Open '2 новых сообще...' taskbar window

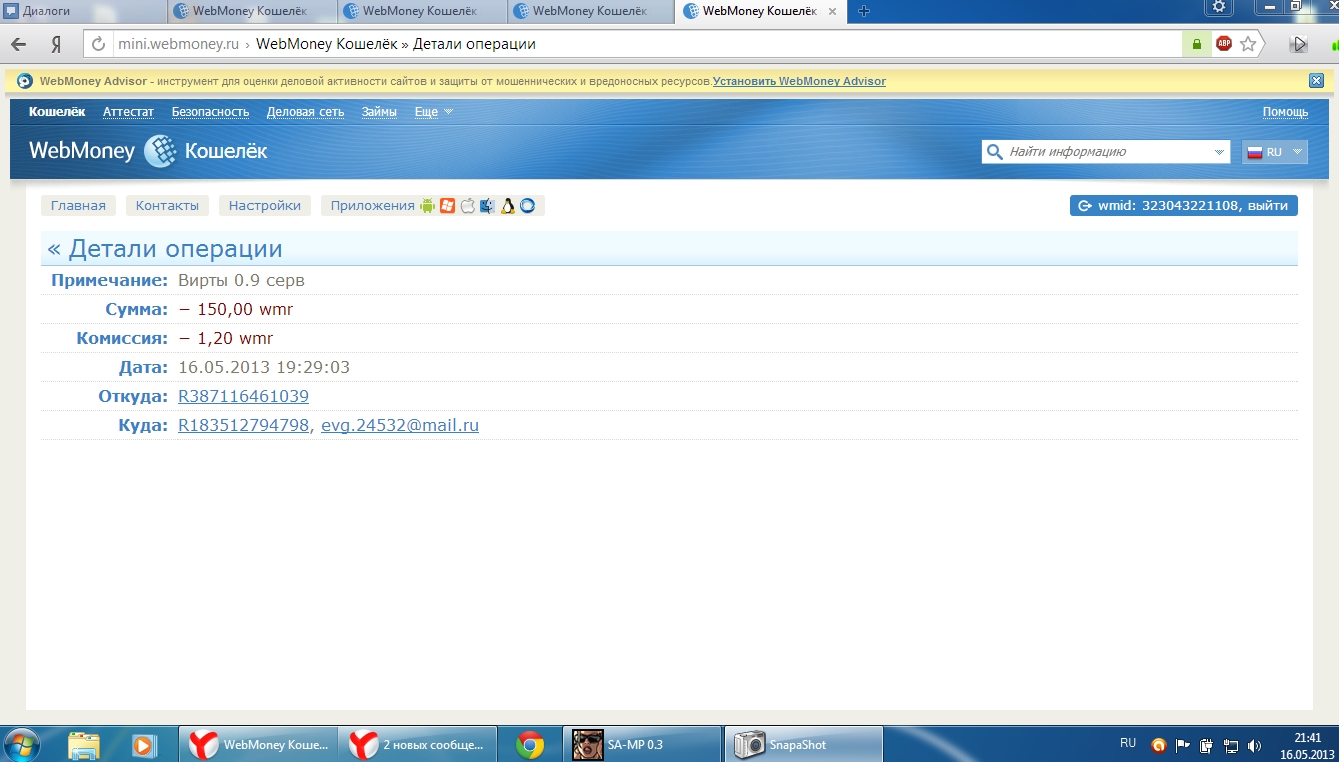click(x=415, y=745)
